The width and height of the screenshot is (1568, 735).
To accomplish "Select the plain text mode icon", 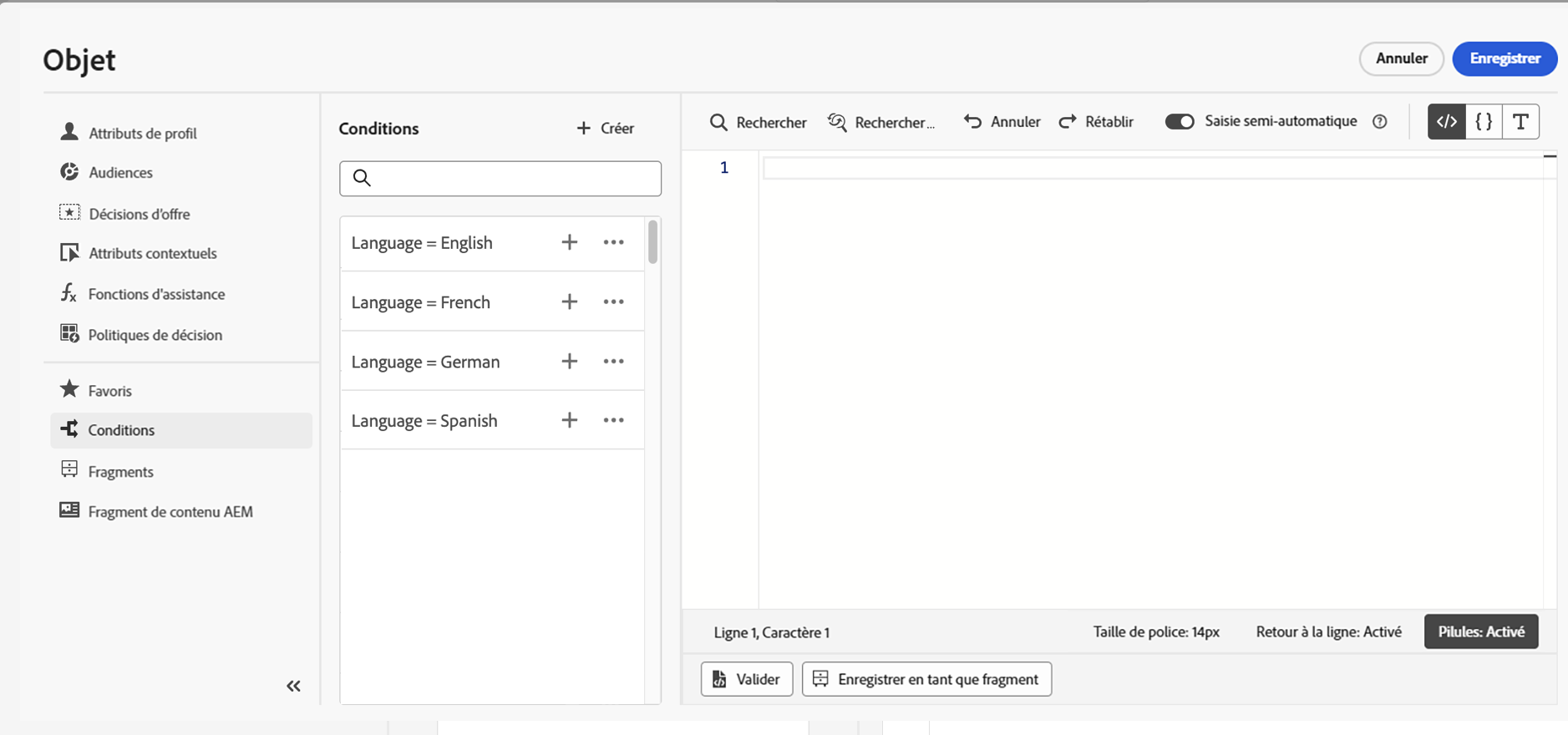I will [1520, 122].
